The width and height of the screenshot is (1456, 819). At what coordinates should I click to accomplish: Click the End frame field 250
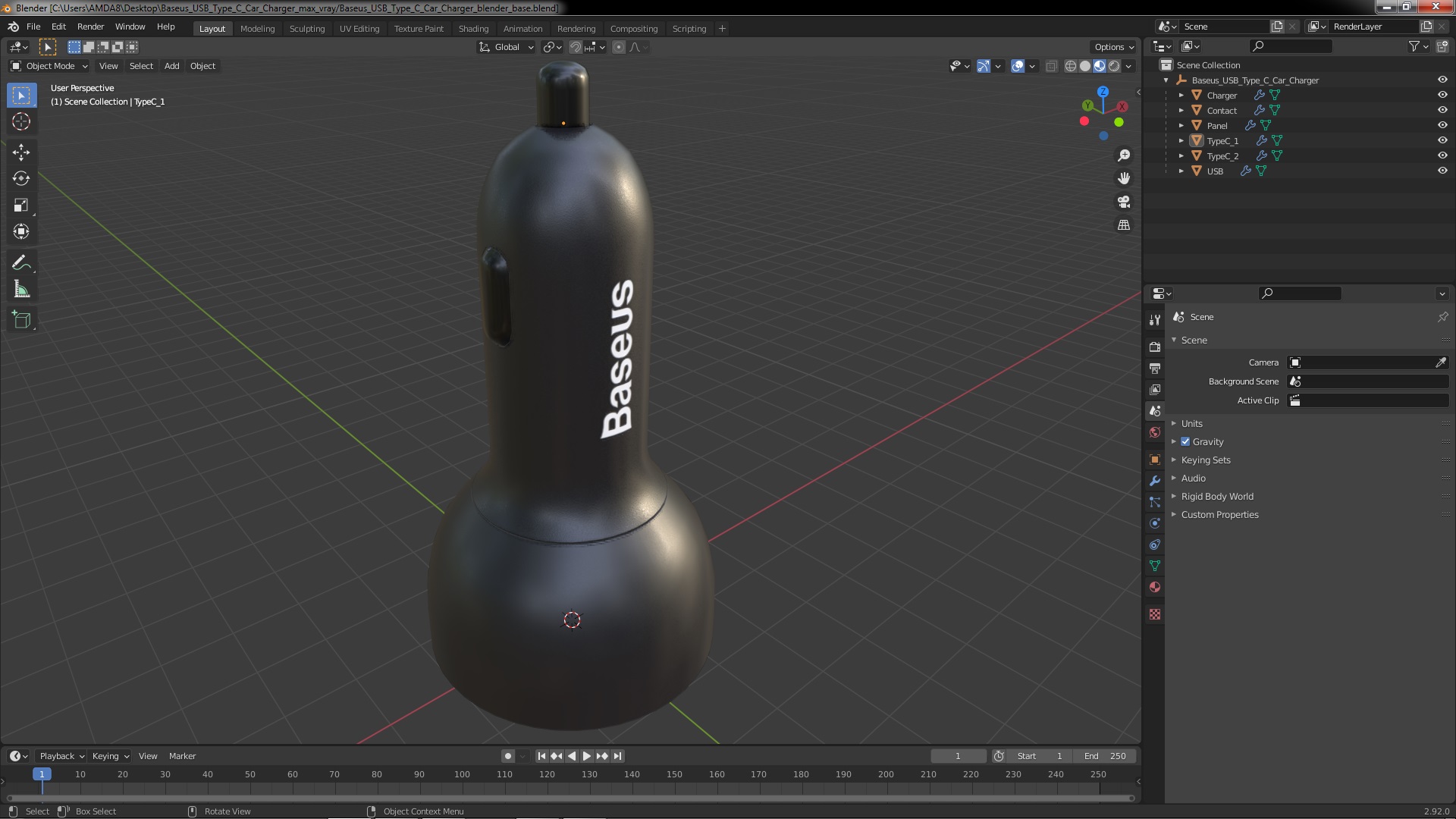pos(1105,756)
